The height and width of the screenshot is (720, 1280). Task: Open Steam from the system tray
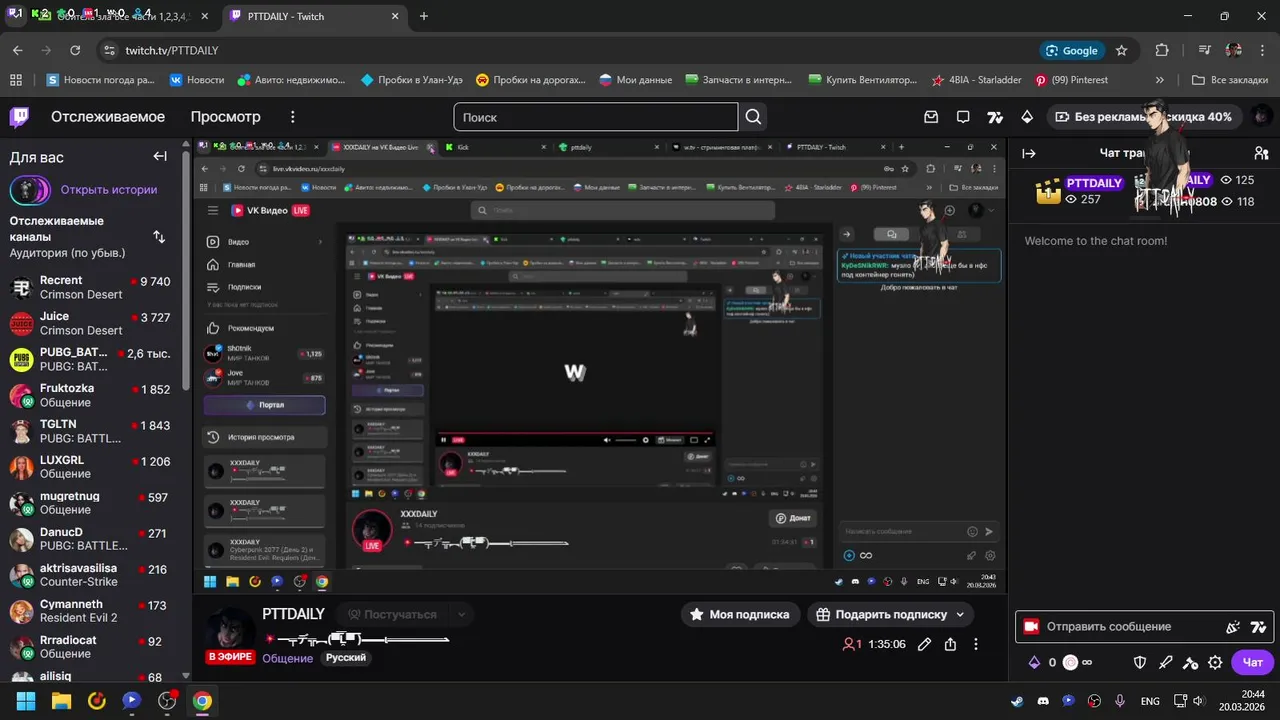pyautogui.click(x=1017, y=701)
